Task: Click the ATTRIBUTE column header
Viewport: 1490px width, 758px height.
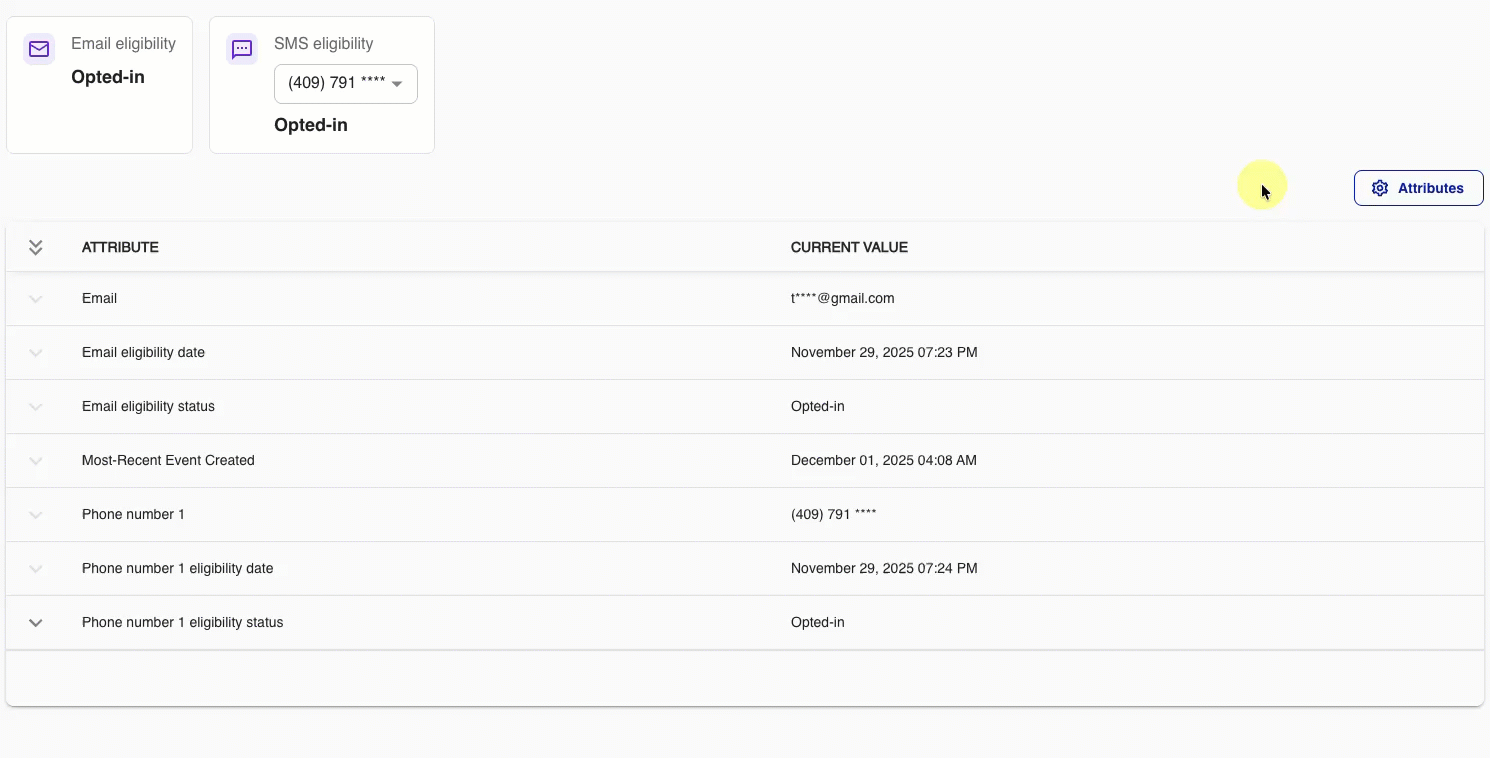Action: (x=120, y=247)
